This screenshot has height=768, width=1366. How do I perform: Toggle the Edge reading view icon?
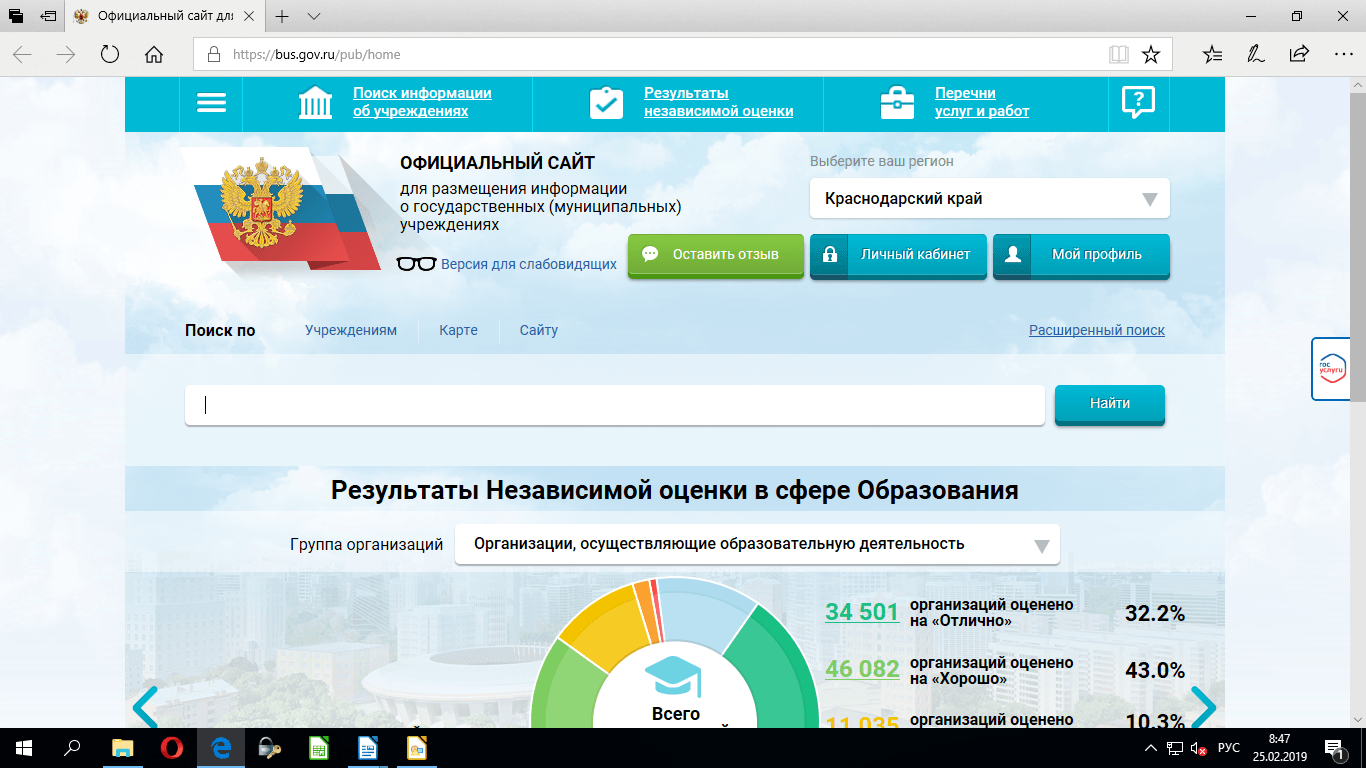tap(1118, 55)
